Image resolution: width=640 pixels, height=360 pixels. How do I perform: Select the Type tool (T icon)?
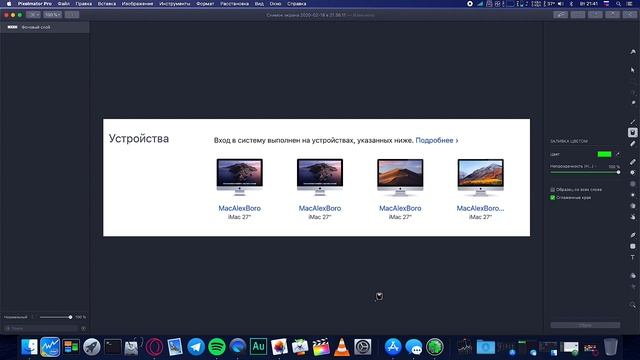coord(633,258)
